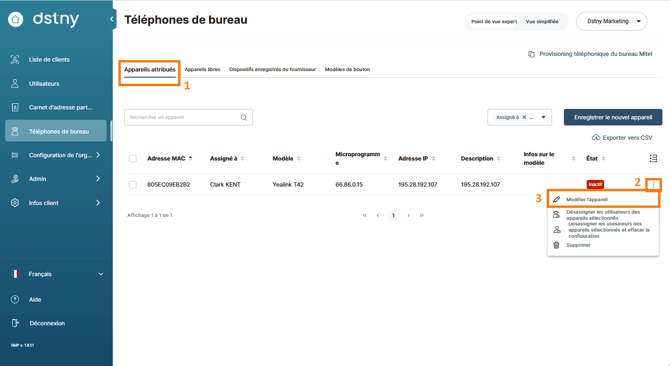The image size is (670, 366).
Task: Switch to Vue simplifiée
Action: coord(542,21)
